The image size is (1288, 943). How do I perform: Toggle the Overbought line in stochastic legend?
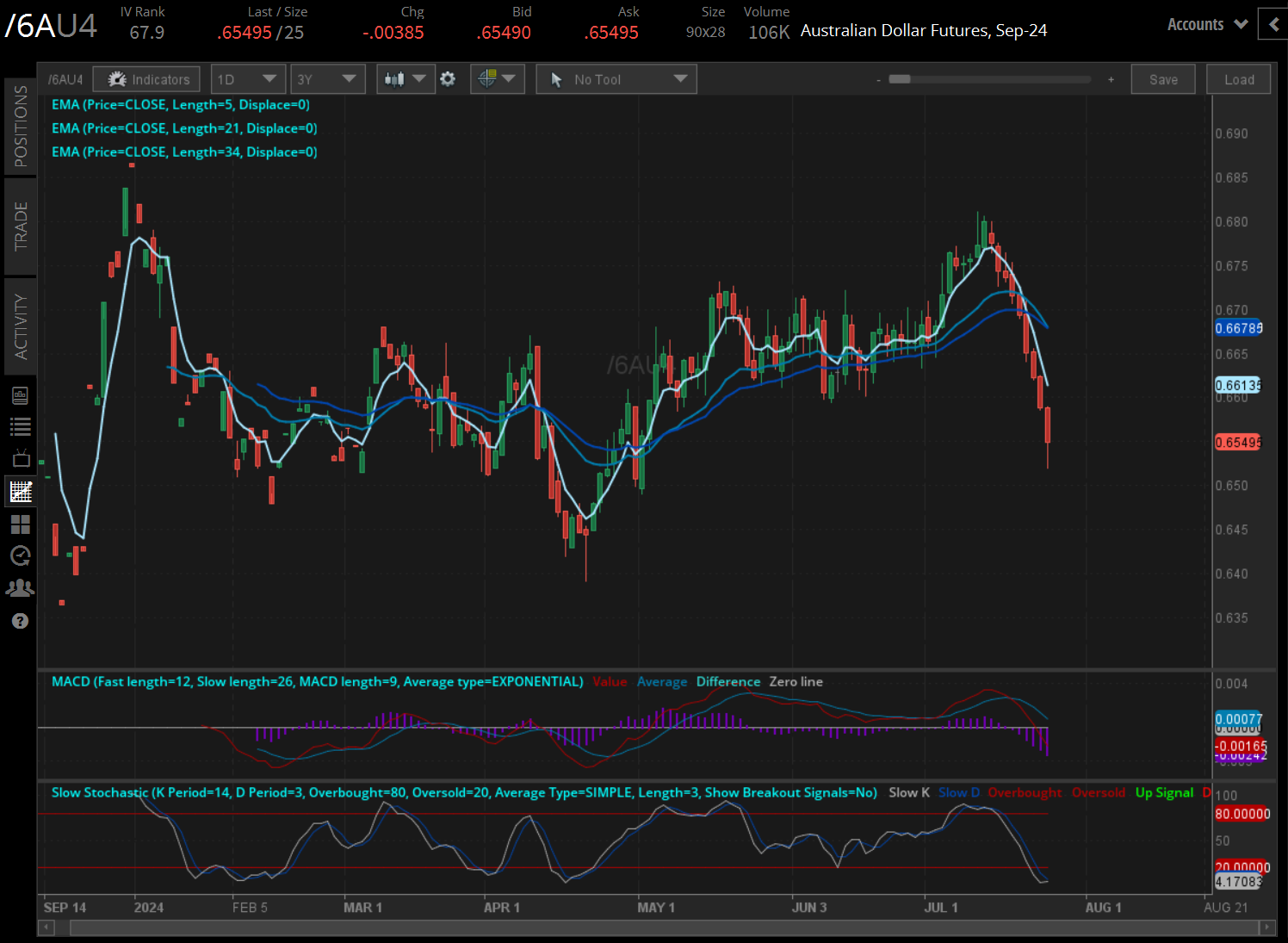1025,791
